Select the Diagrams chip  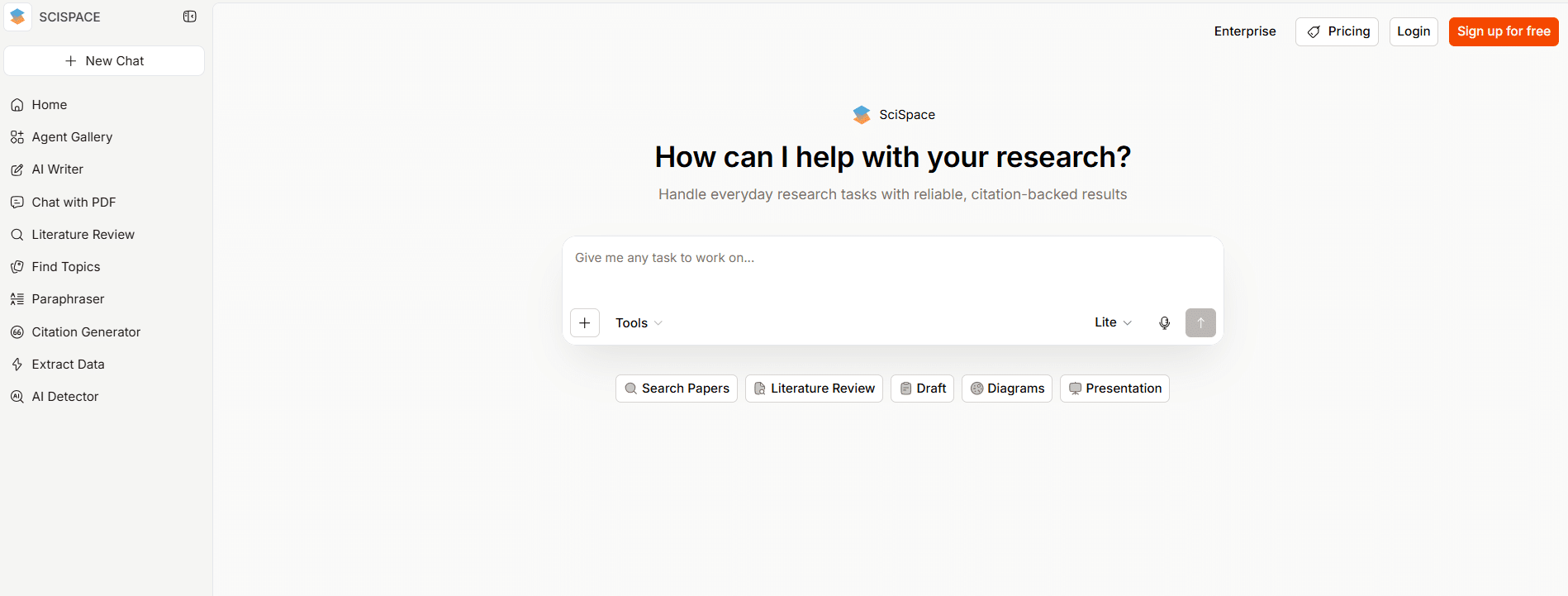pyautogui.click(x=1007, y=389)
